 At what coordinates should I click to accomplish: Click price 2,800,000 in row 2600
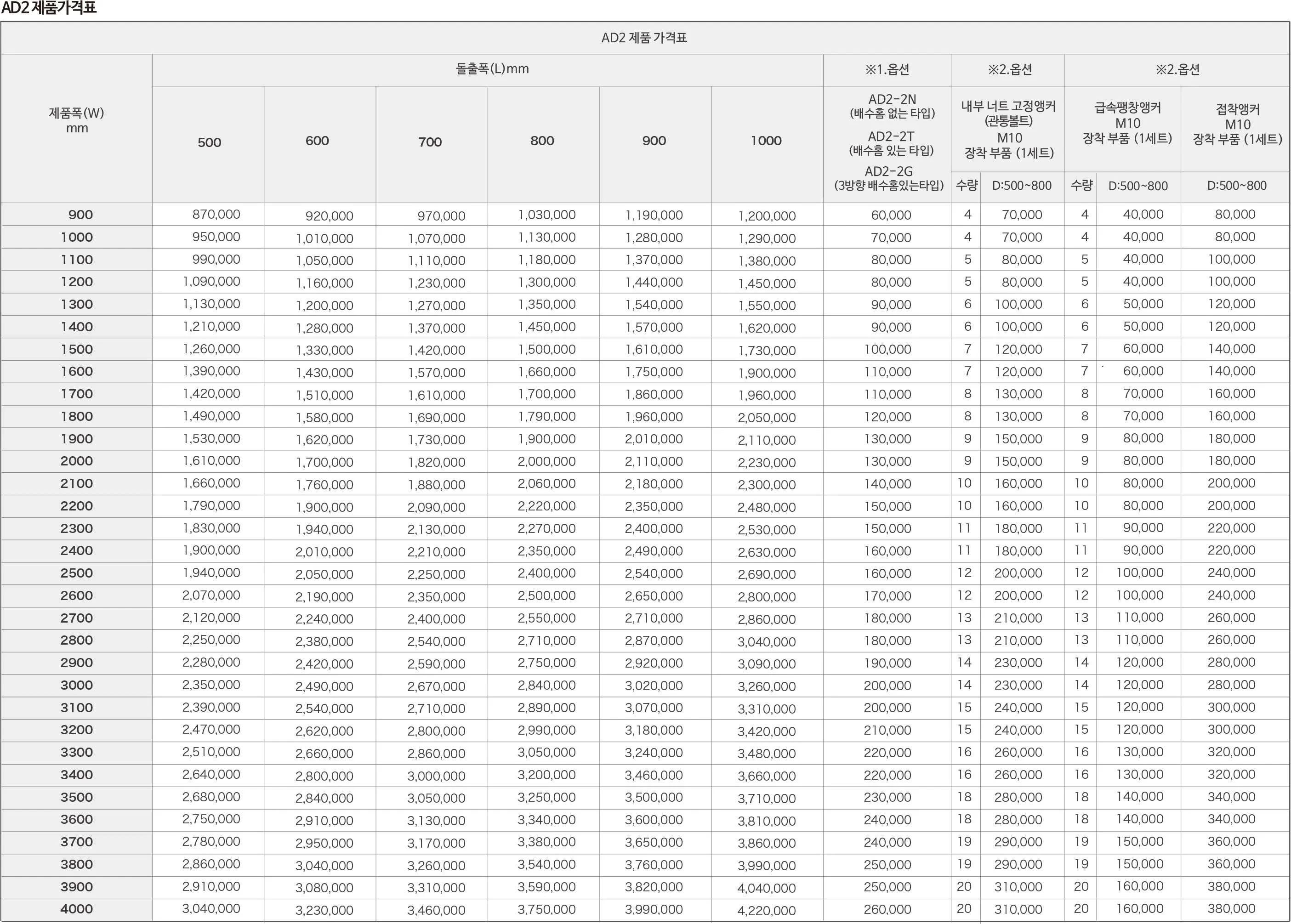coord(767,597)
